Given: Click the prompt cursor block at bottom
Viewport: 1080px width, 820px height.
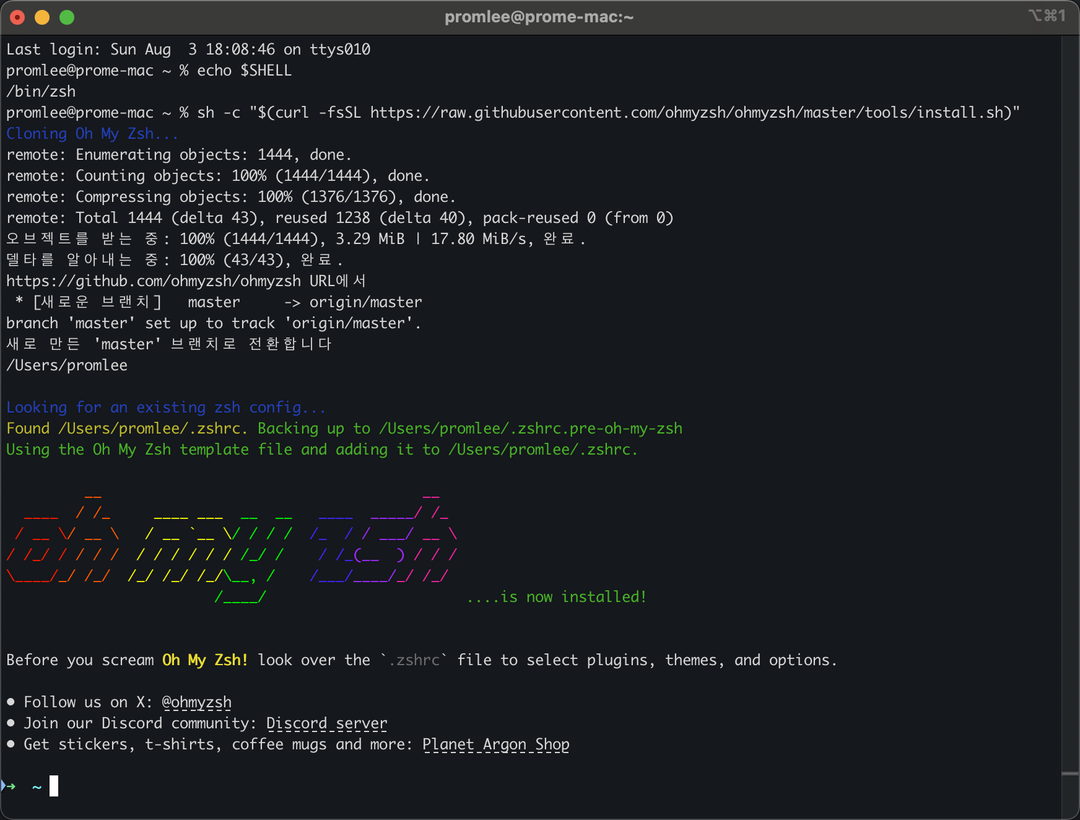Looking at the screenshot, I should coord(54,786).
